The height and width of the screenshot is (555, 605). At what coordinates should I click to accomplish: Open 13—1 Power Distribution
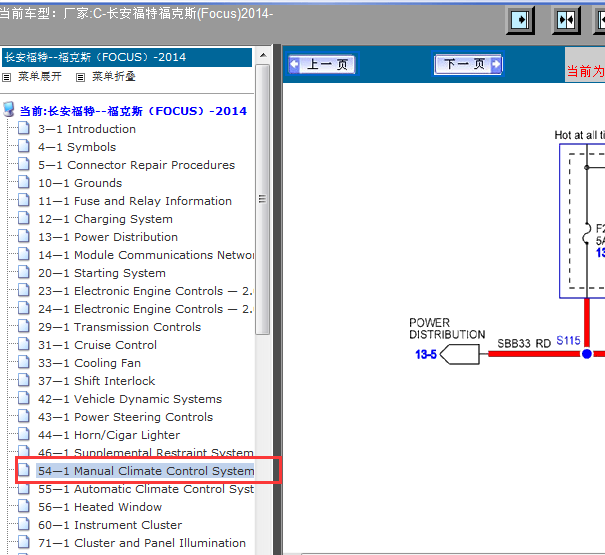point(108,237)
